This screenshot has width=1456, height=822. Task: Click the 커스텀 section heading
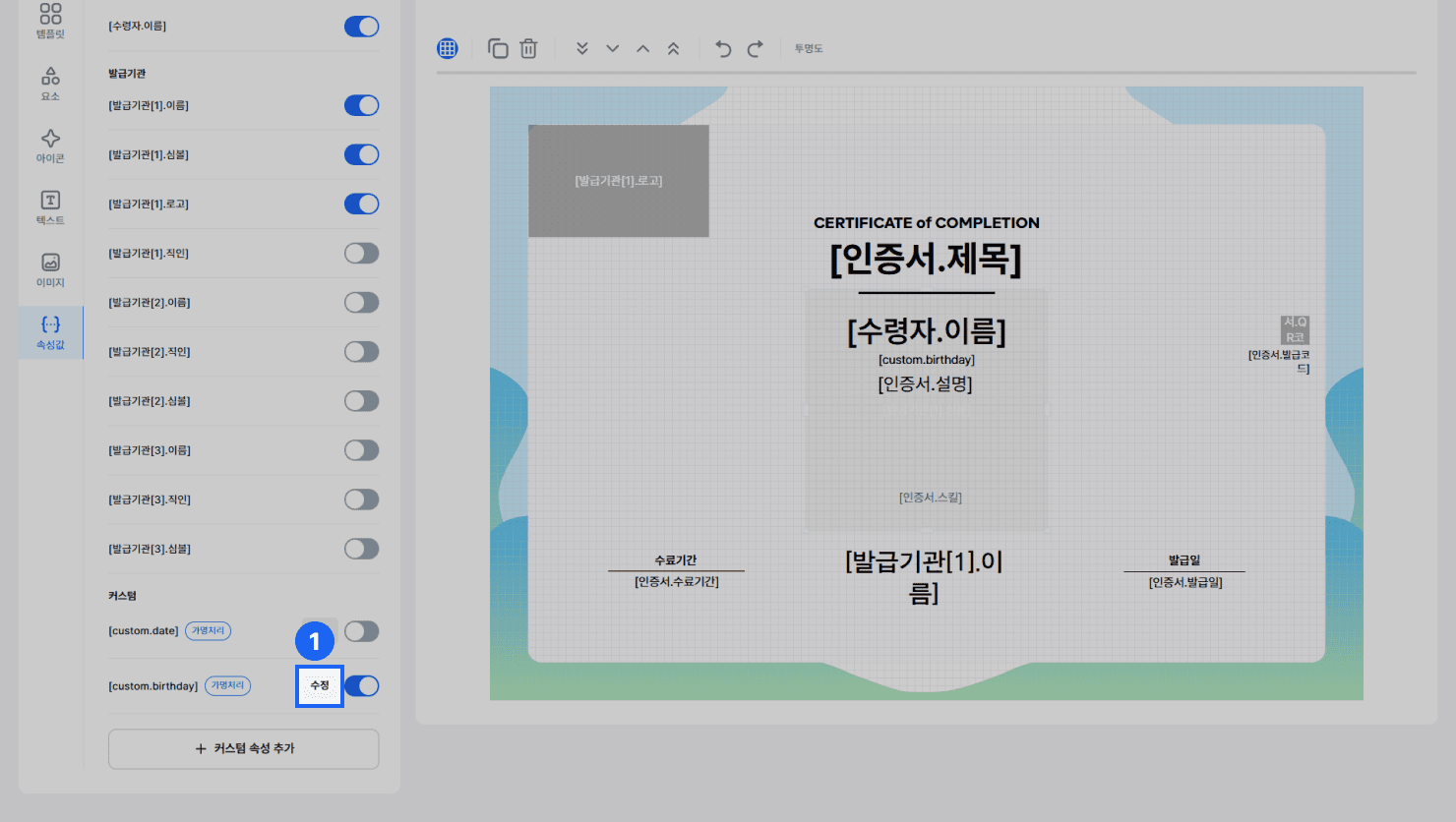coord(122,596)
